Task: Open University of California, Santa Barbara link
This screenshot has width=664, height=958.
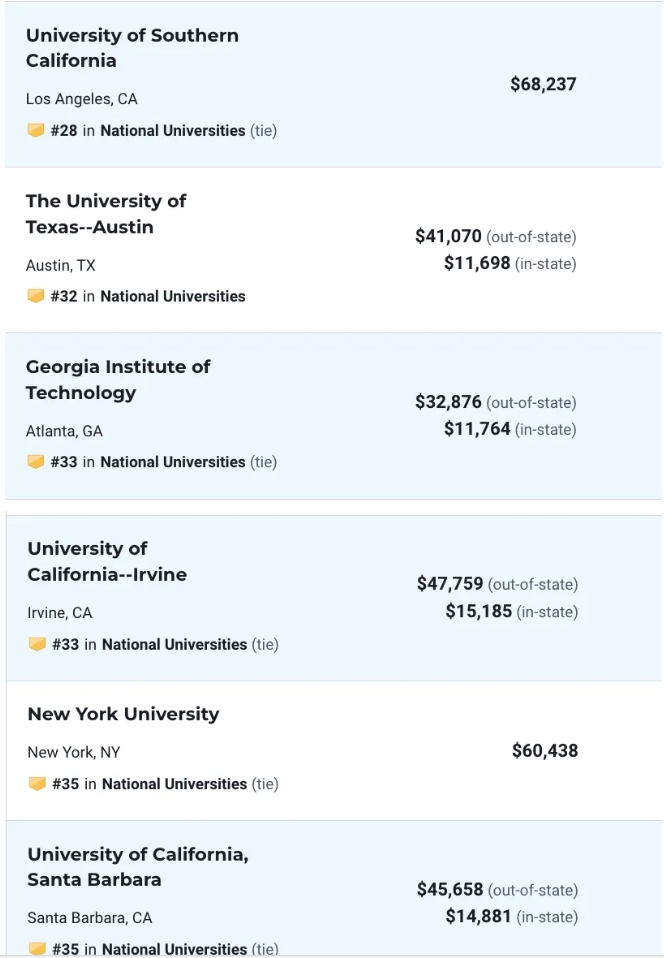Action: click(138, 867)
